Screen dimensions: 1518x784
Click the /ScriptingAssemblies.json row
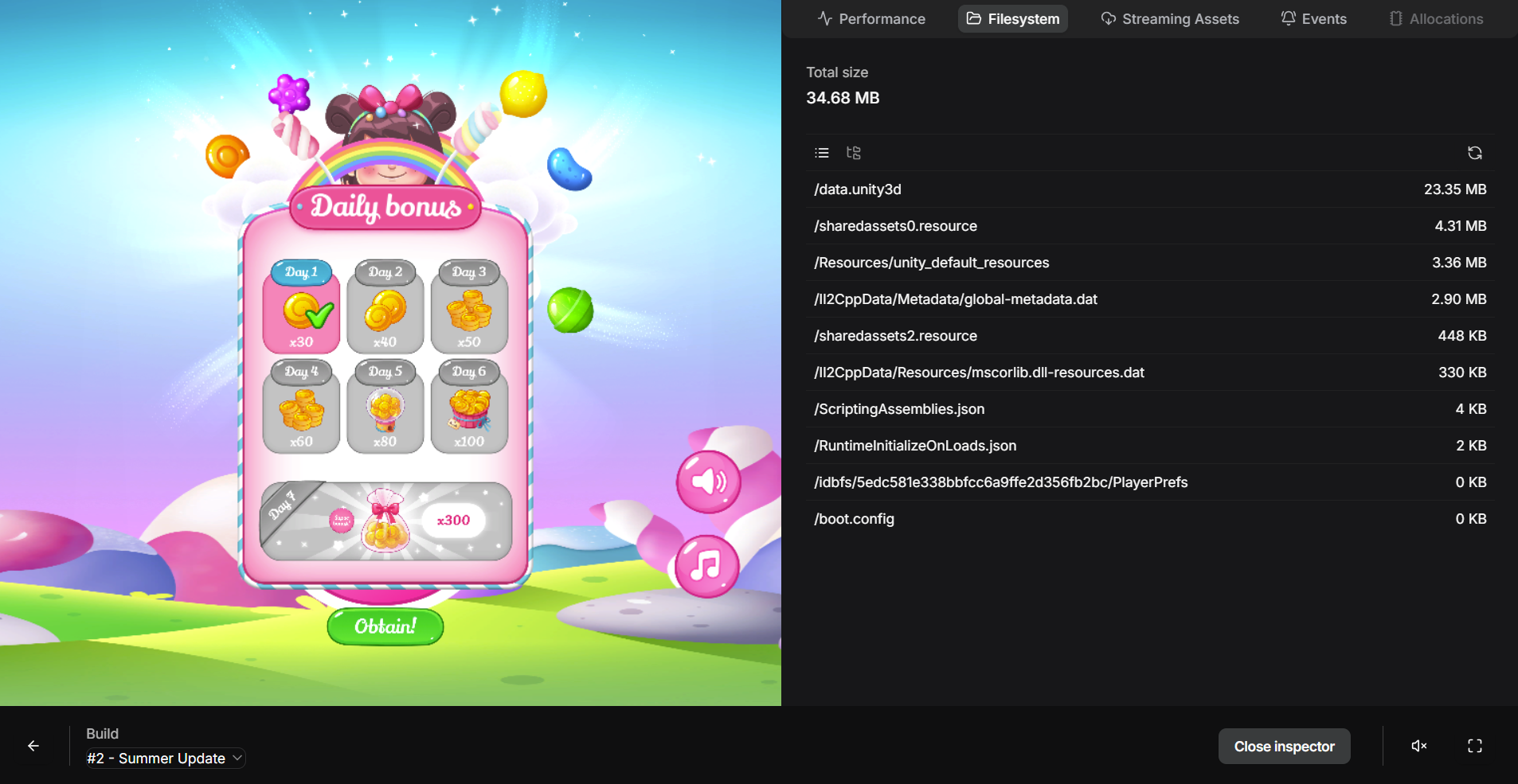pos(1150,409)
